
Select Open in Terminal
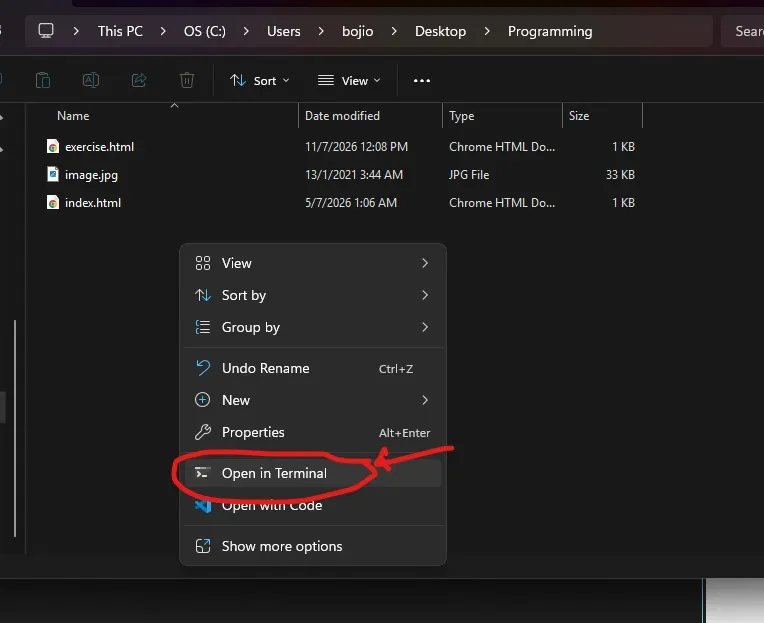(x=313, y=473)
